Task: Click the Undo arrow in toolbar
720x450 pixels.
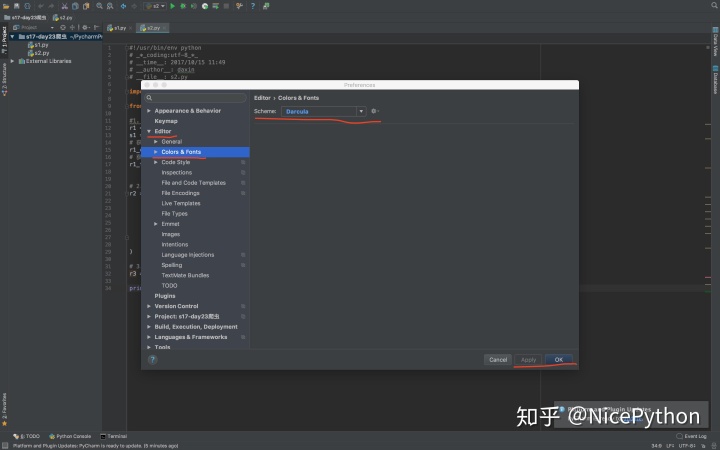Action: coord(41,6)
